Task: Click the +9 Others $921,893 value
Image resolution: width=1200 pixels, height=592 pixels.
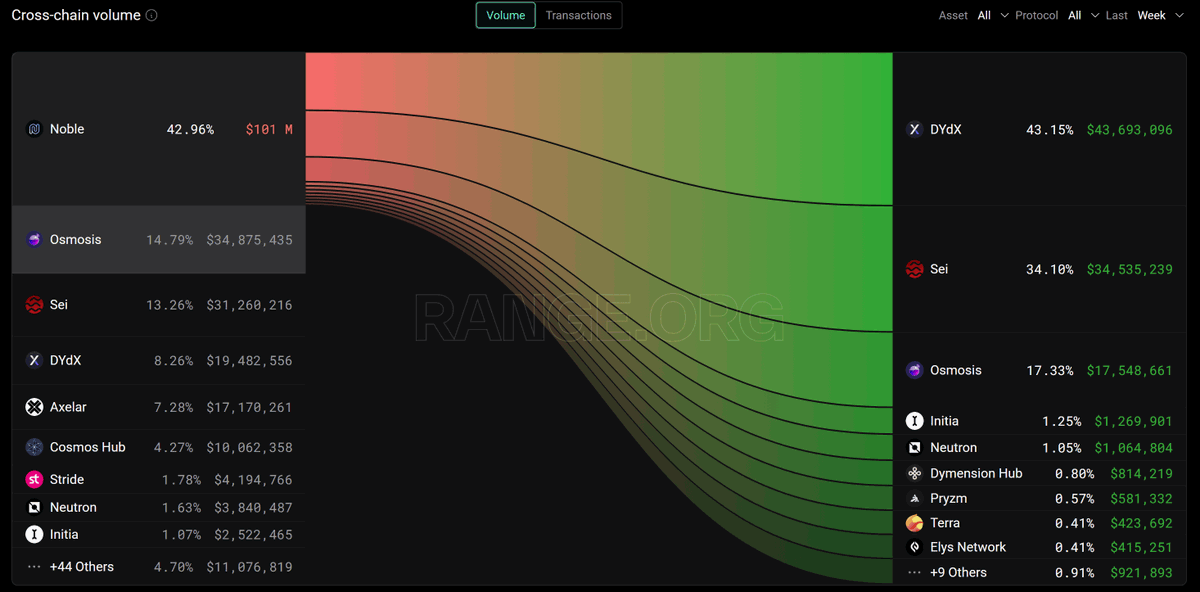Action: [x=1141, y=573]
